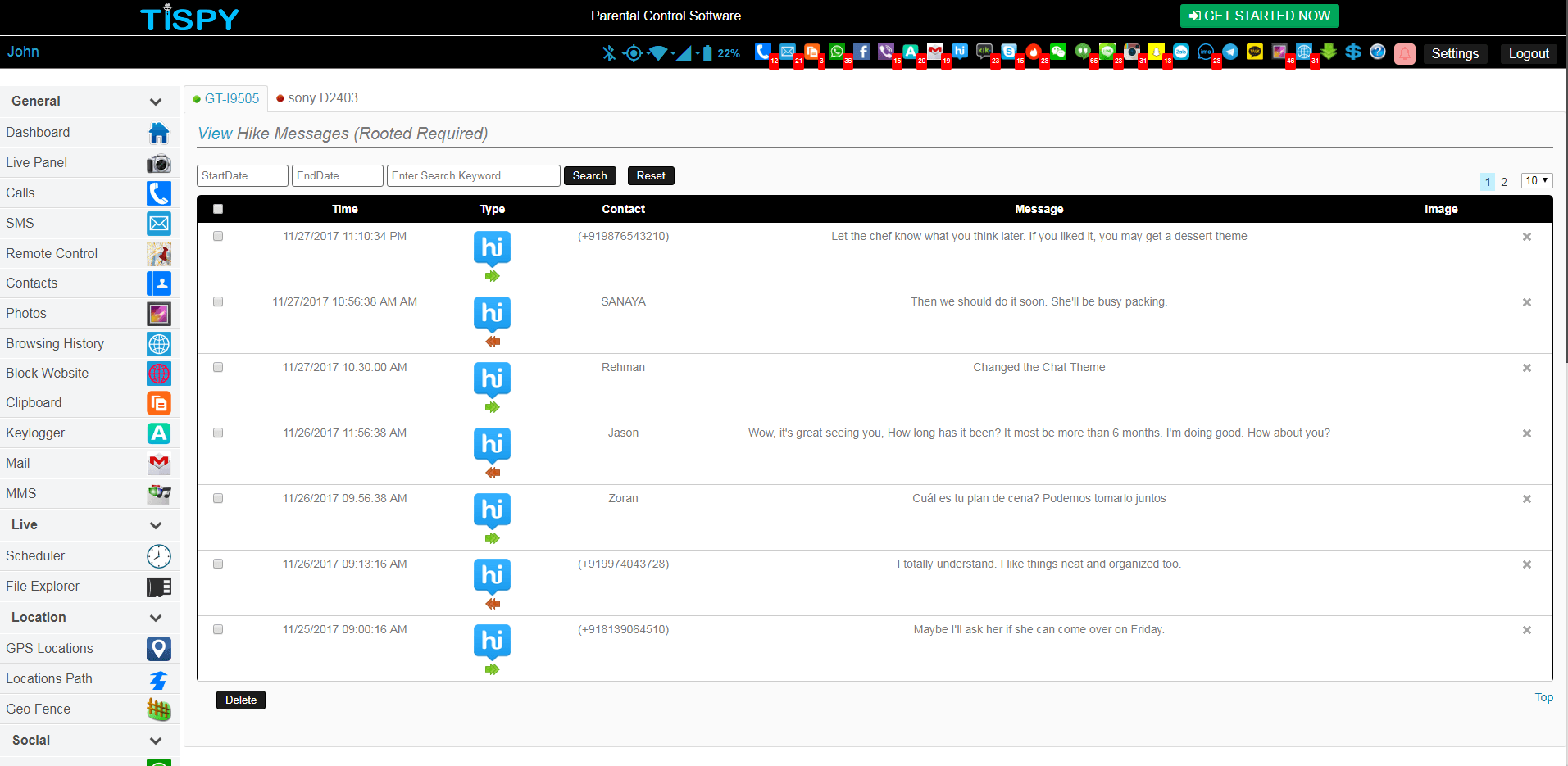Click the GET STARTED NOW button
This screenshot has width=1568, height=766.
point(1260,16)
